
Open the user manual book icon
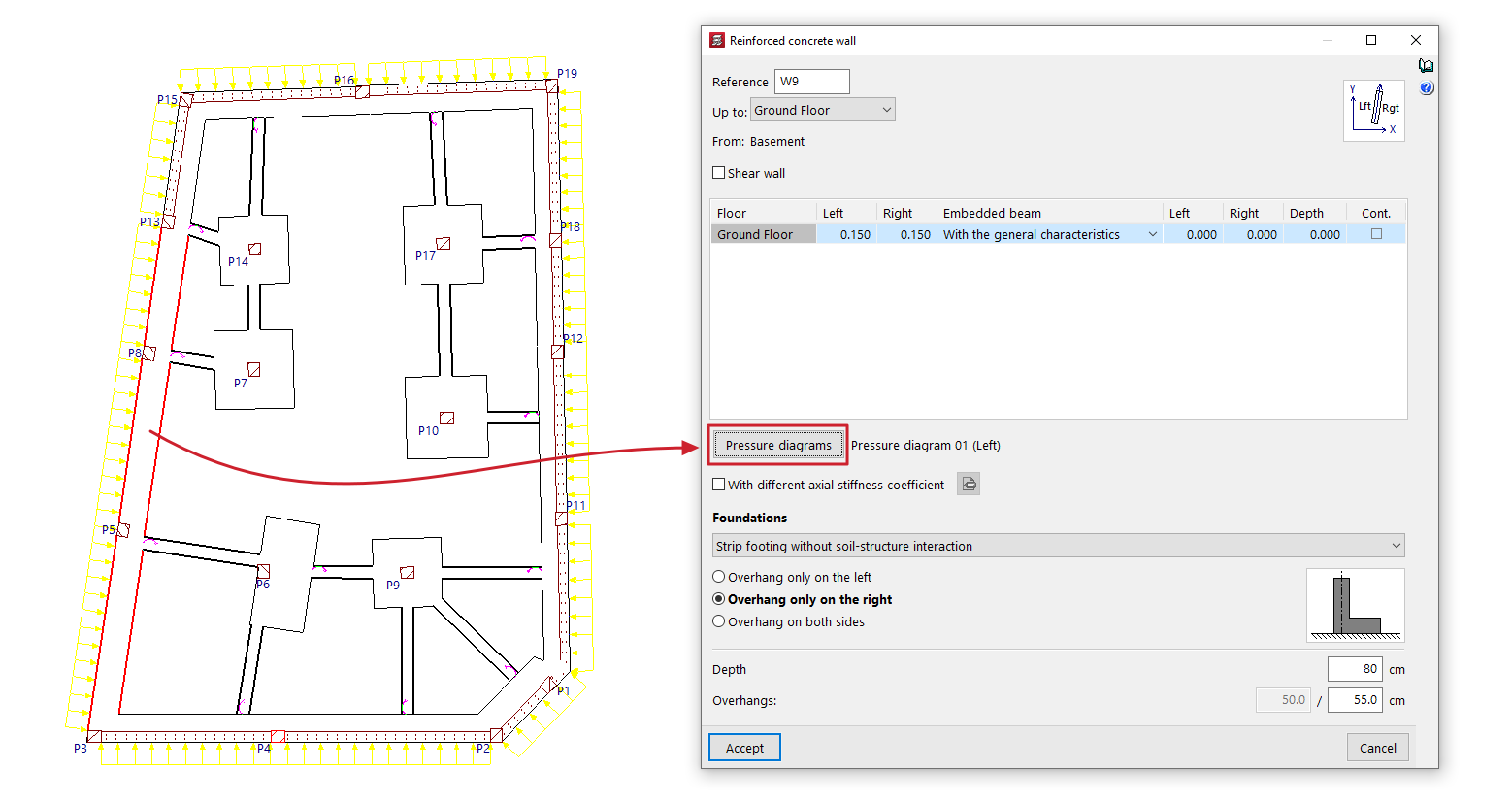(x=1426, y=66)
